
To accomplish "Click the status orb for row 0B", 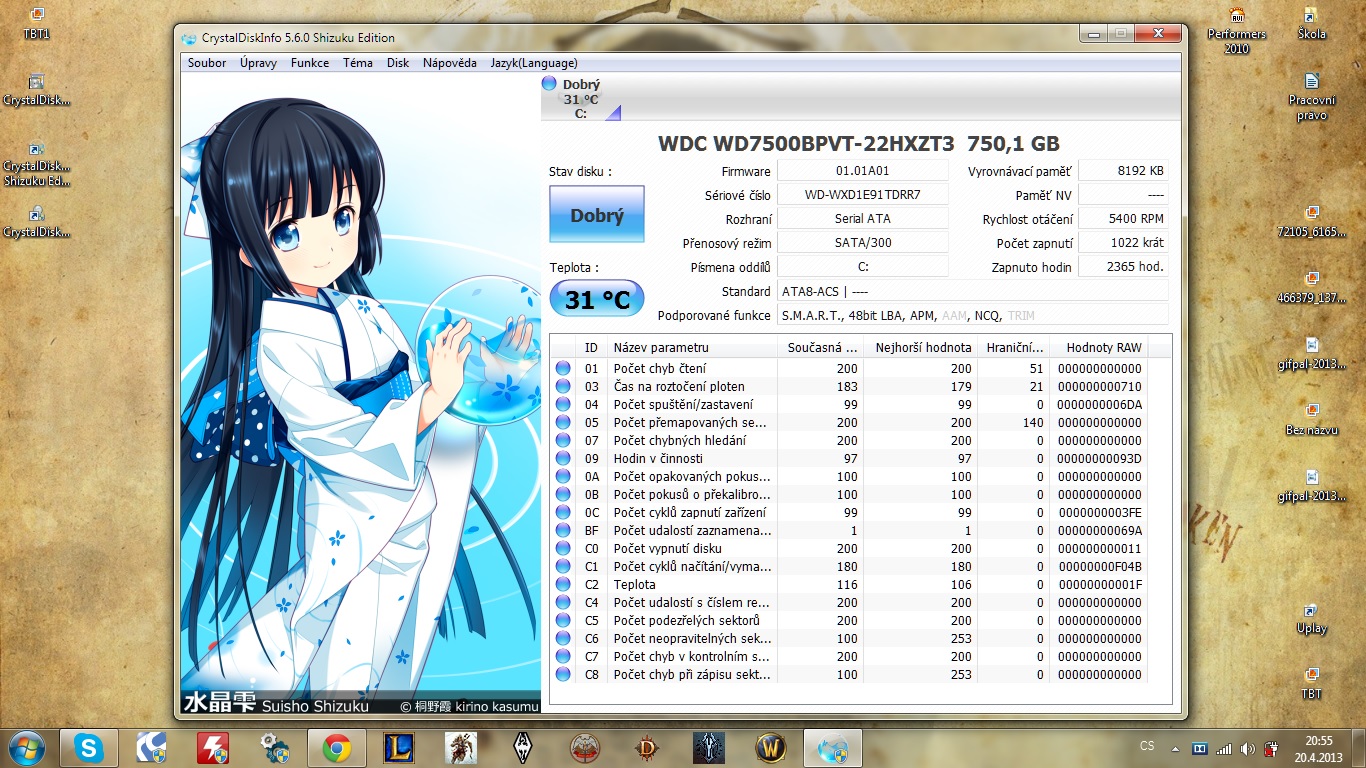I will pos(563,495).
